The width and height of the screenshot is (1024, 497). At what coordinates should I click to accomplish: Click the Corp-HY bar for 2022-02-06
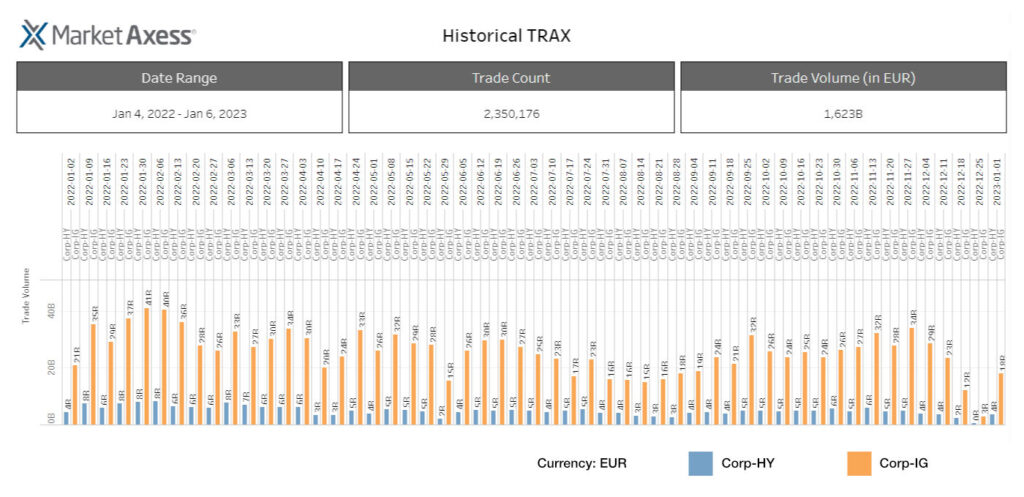pyautogui.click(x=155, y=413)
